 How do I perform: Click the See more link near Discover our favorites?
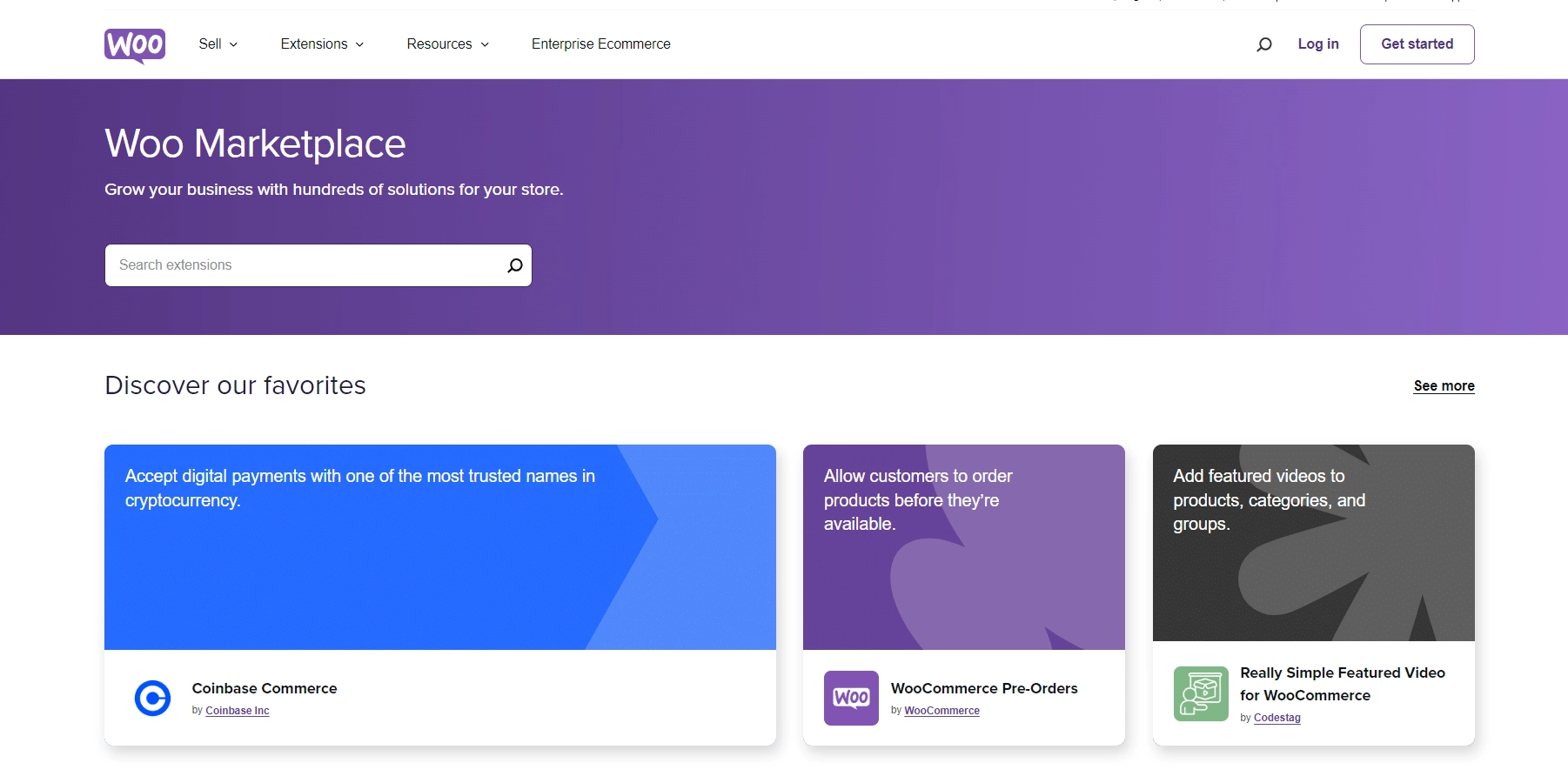[1443, 385]
